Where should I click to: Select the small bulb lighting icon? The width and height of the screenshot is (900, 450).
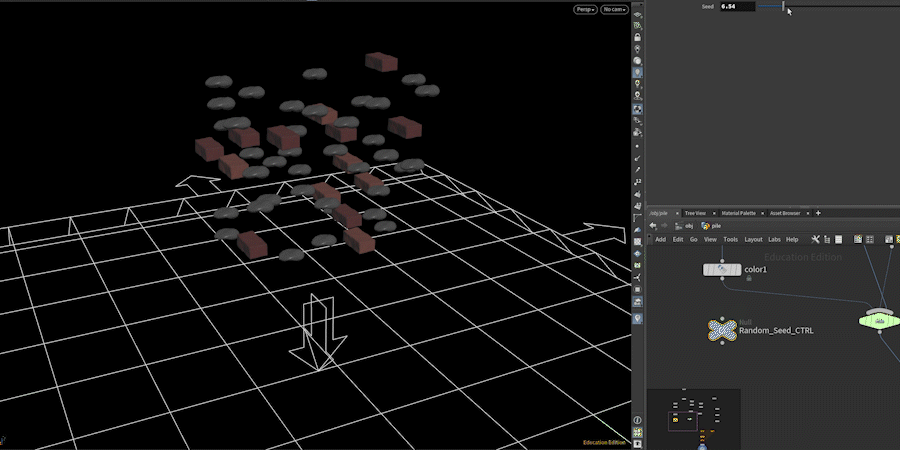tap(638, 84)
